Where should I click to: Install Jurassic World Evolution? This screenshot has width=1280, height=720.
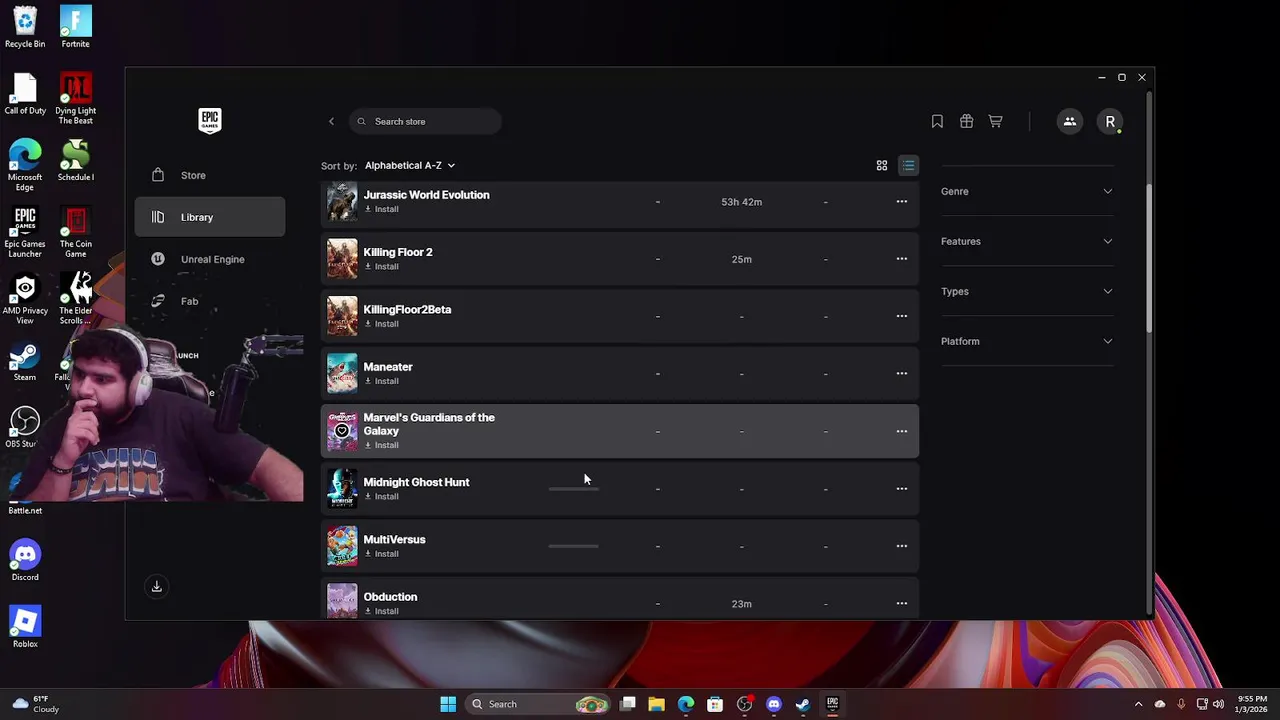[381, 209]
